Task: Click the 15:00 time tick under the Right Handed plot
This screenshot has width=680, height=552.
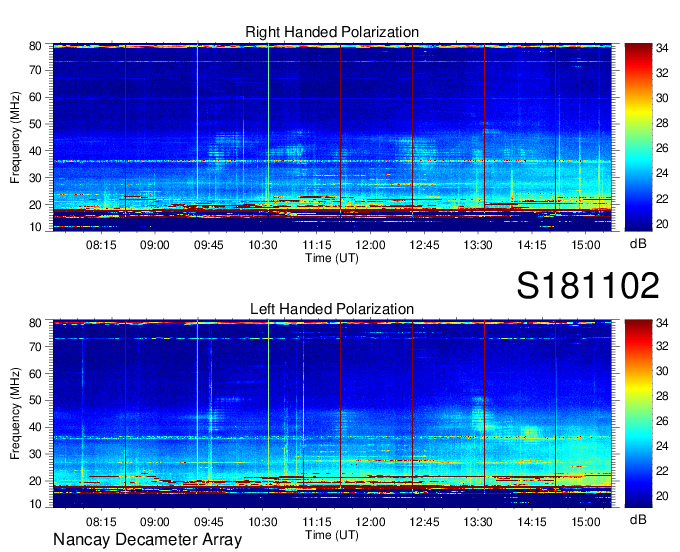Action: tap(585, 245)
